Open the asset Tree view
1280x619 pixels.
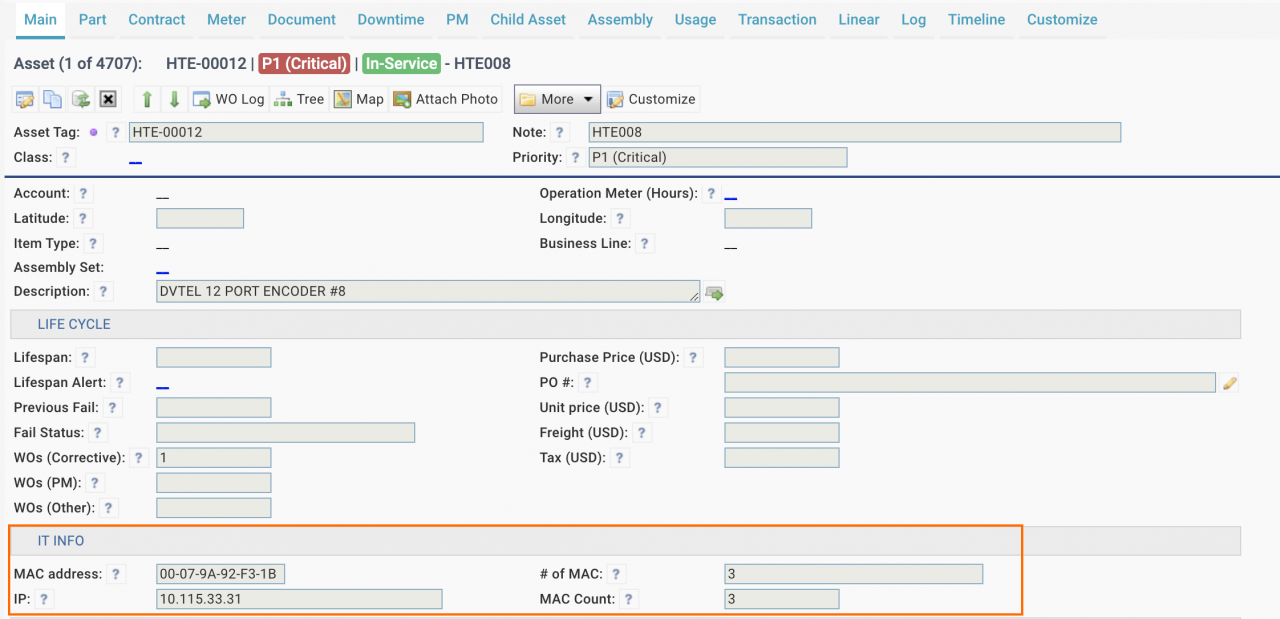click(299, 99)
